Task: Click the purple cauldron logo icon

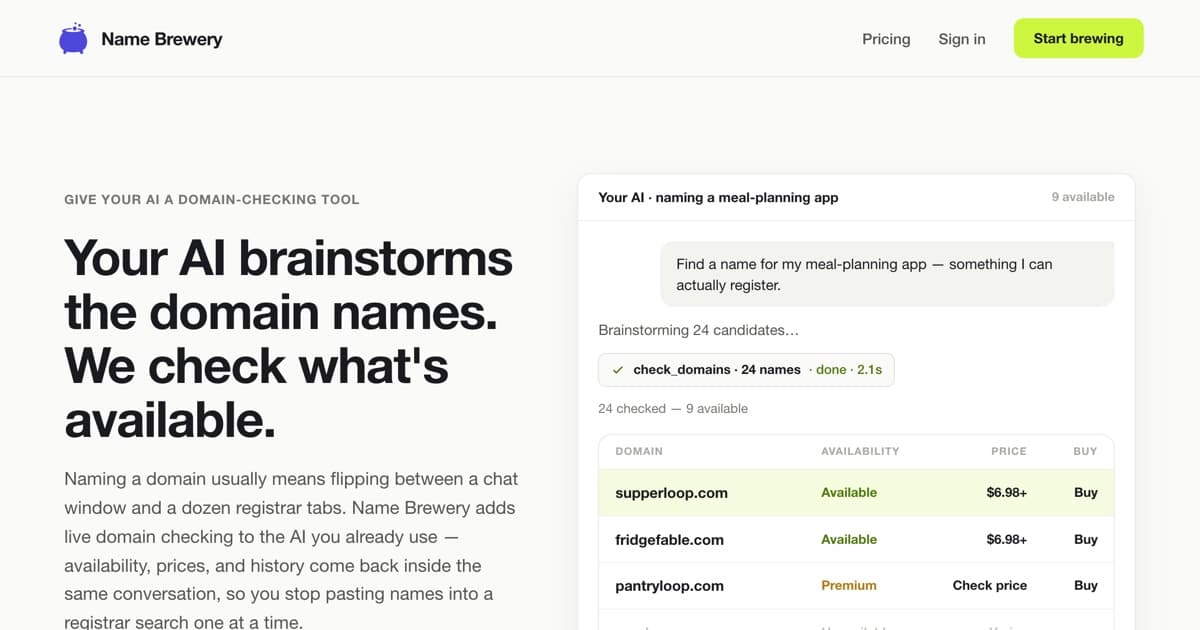Action: 73,39
